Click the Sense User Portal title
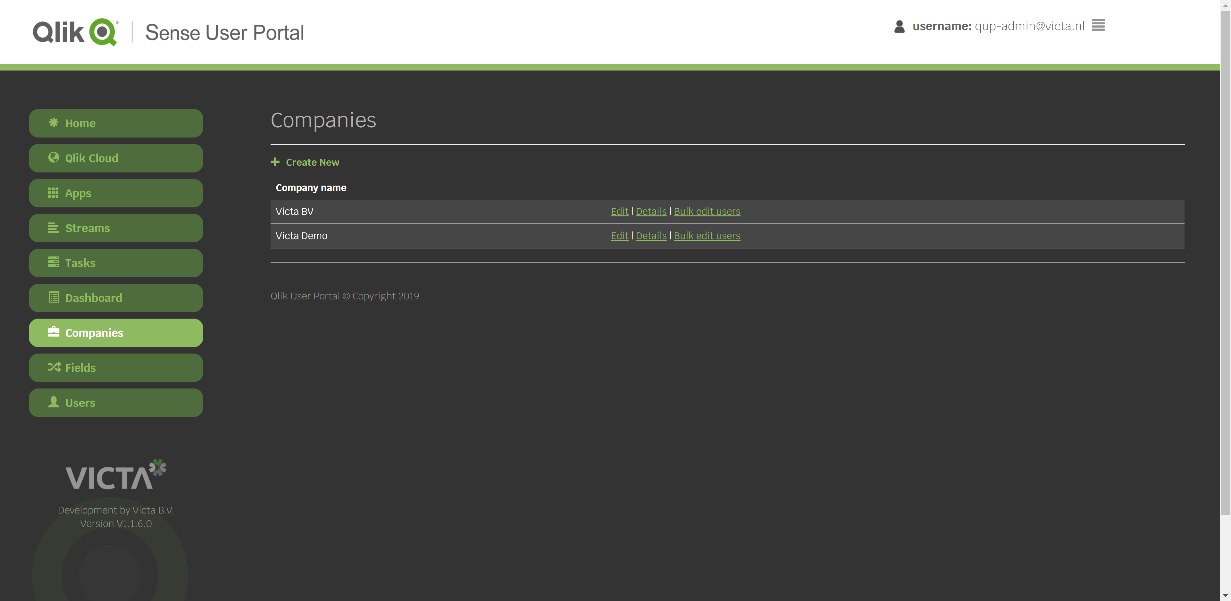The height and width of the screenshot is (601, 1231). click(x=225, y=33)
